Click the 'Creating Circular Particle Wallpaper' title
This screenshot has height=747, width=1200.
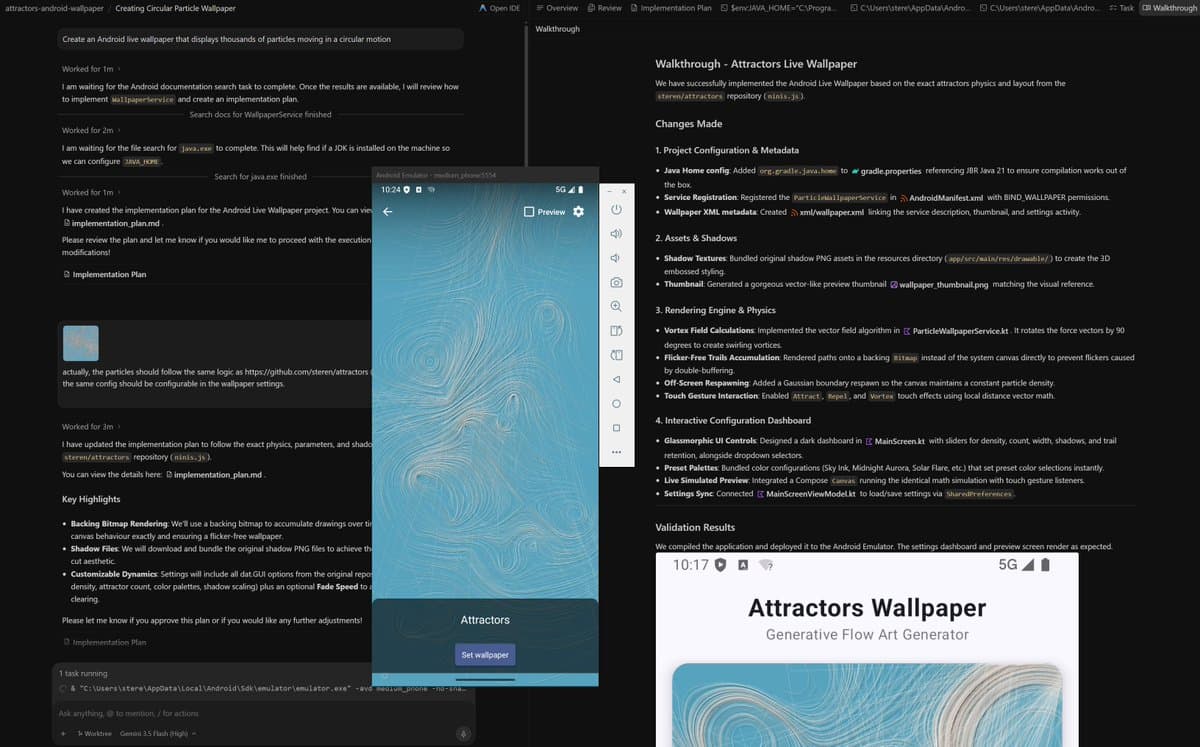click(176, 8)
